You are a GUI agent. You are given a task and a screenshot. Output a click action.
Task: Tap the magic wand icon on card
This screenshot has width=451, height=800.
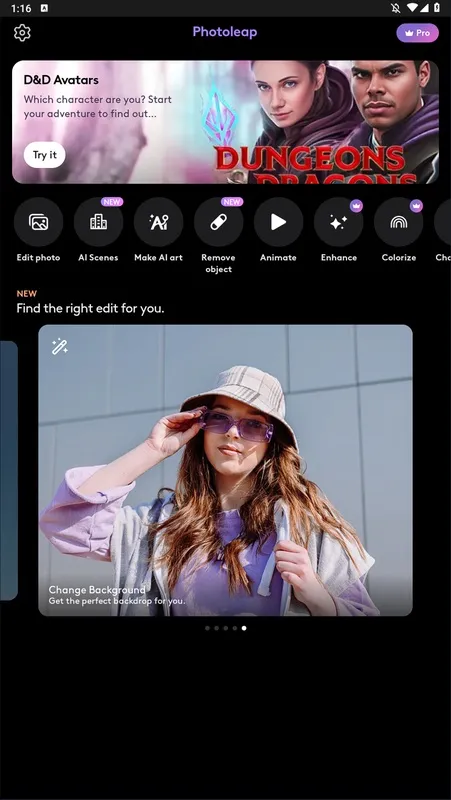(60, 346)
